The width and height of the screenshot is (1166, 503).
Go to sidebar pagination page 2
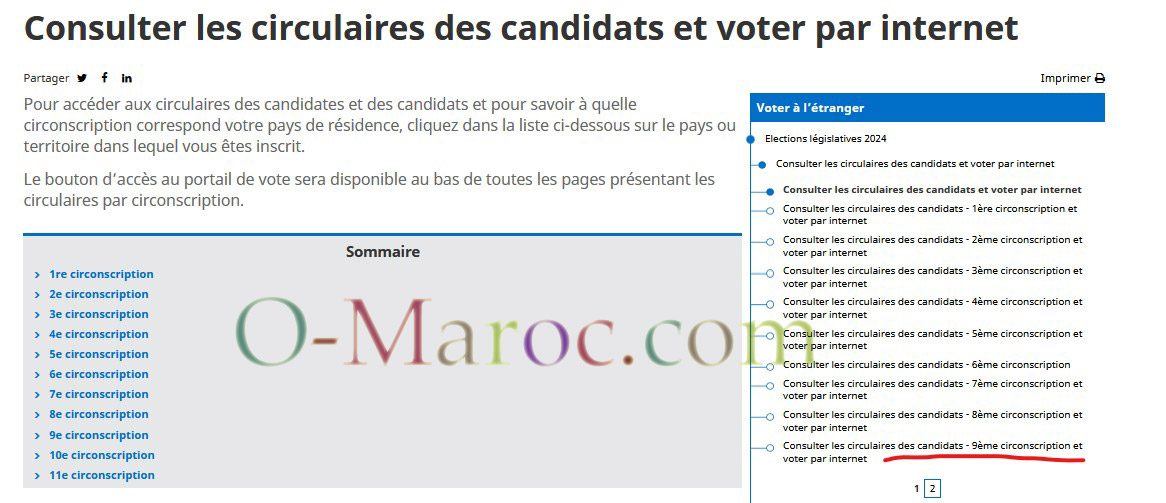[933, 489]
